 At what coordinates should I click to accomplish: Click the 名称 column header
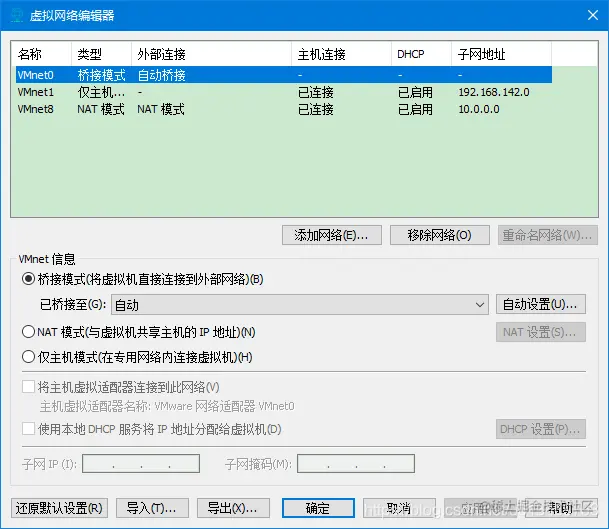(x=42, y=54)
